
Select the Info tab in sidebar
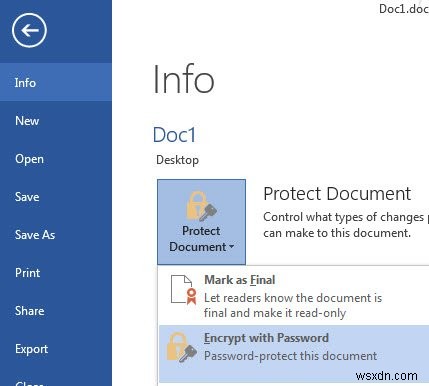point(56,82)
